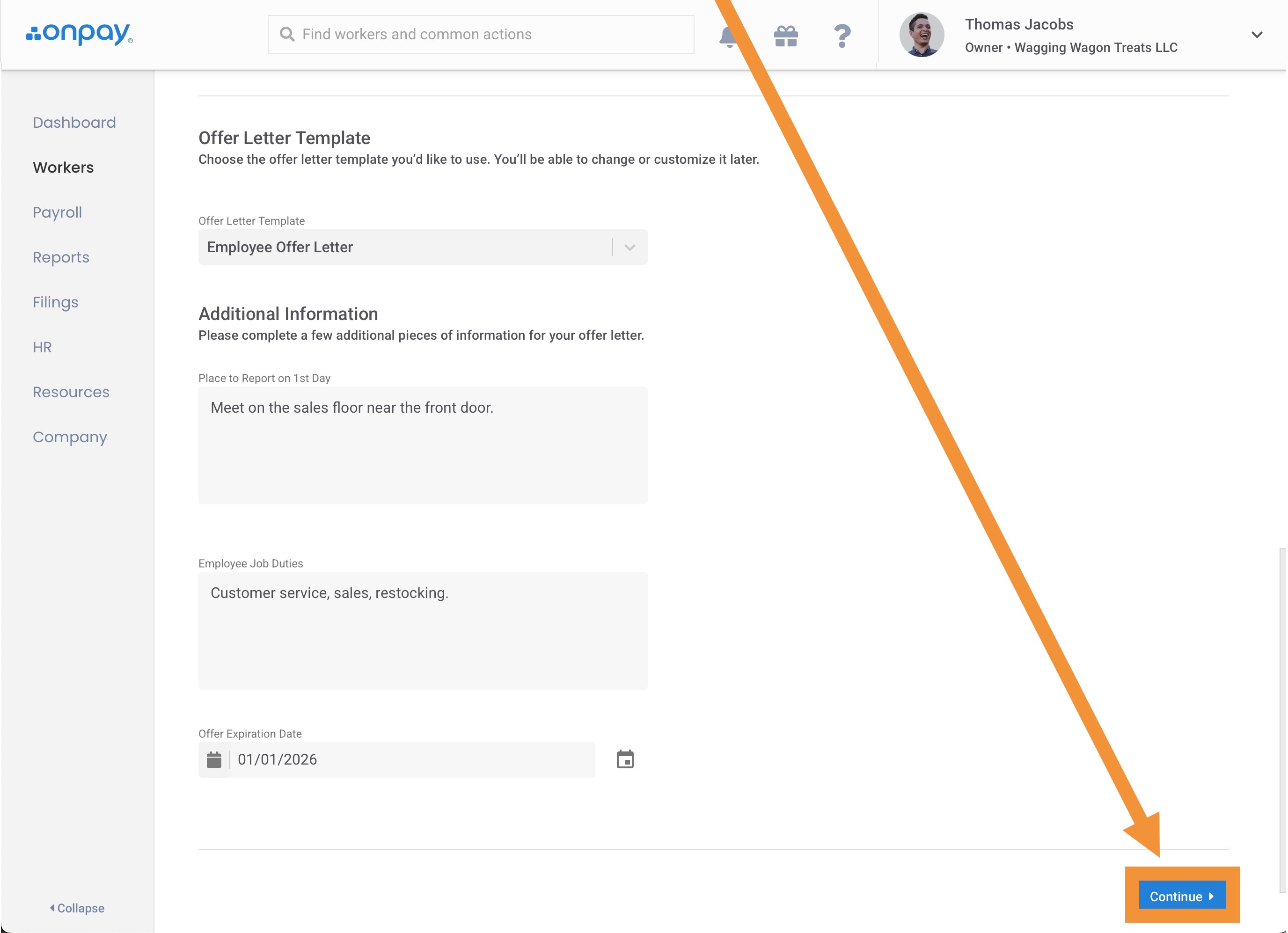This screenshot has height=933, width=1288.
Task: Open date picker icon right of date field
Action: point(625,759)
